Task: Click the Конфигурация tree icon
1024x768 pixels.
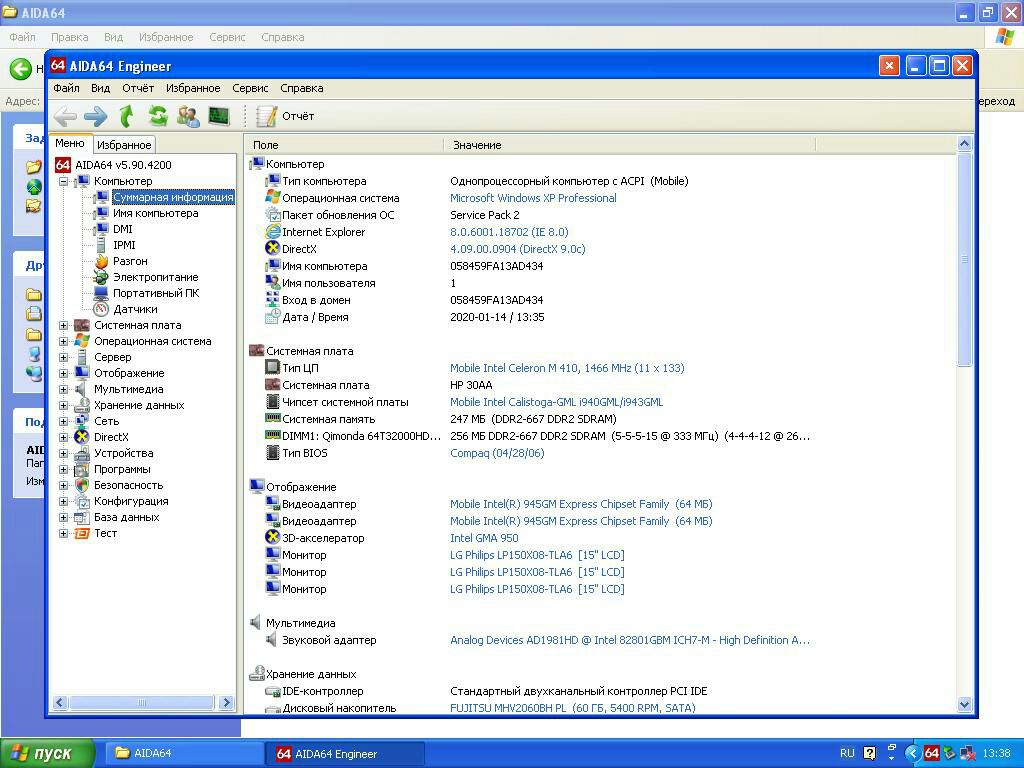Action: pos(82,501)
